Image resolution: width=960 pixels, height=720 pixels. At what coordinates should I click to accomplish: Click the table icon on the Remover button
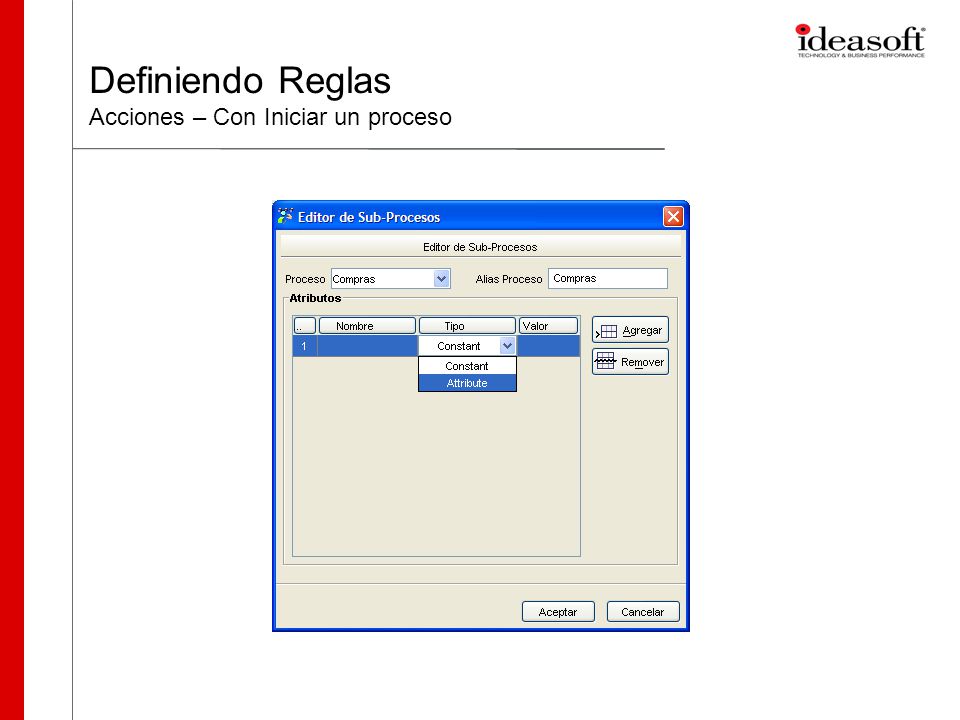606,361
